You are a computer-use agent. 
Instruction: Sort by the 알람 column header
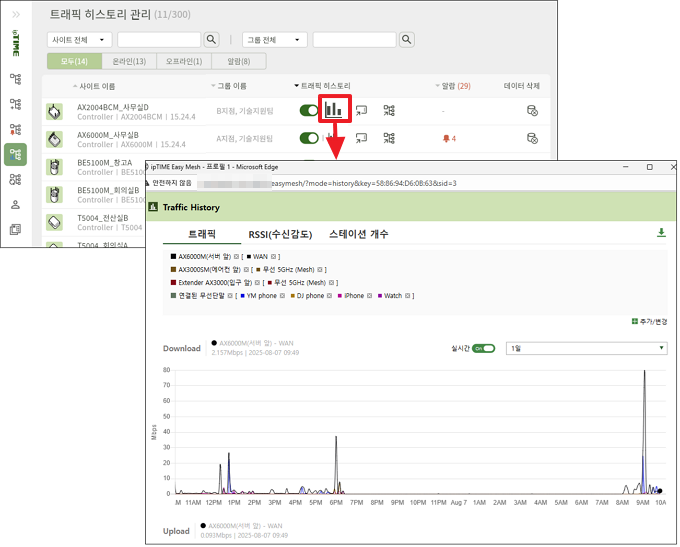click(452, 87)
